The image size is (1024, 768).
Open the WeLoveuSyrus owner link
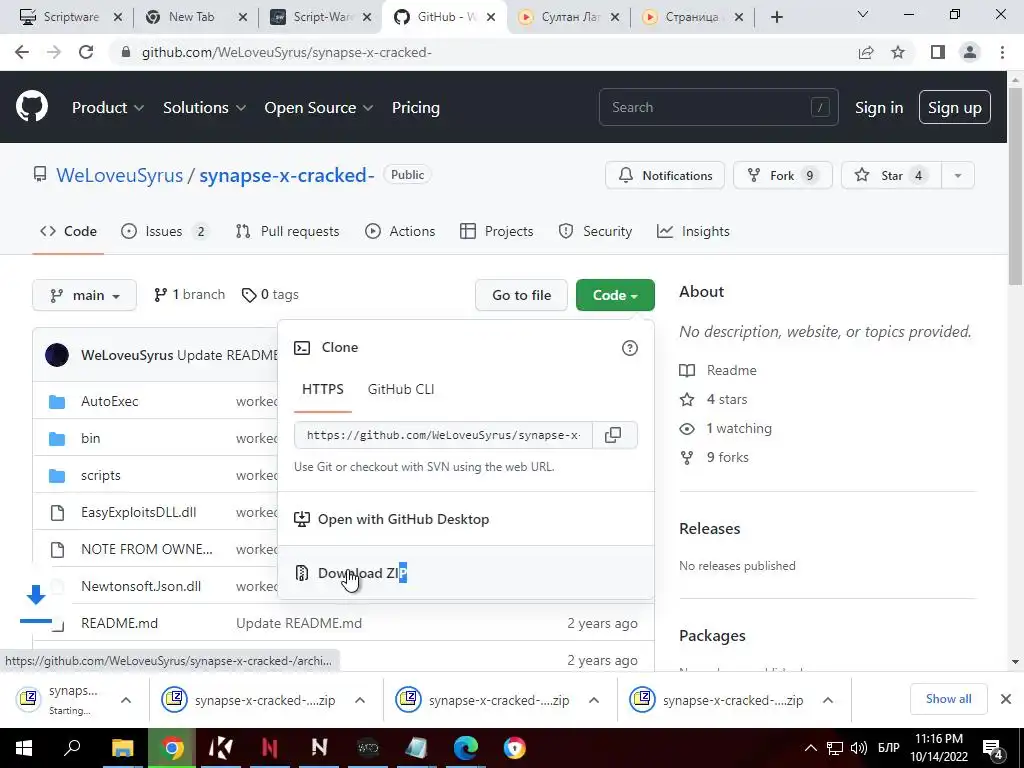click(x=120, y=175)
